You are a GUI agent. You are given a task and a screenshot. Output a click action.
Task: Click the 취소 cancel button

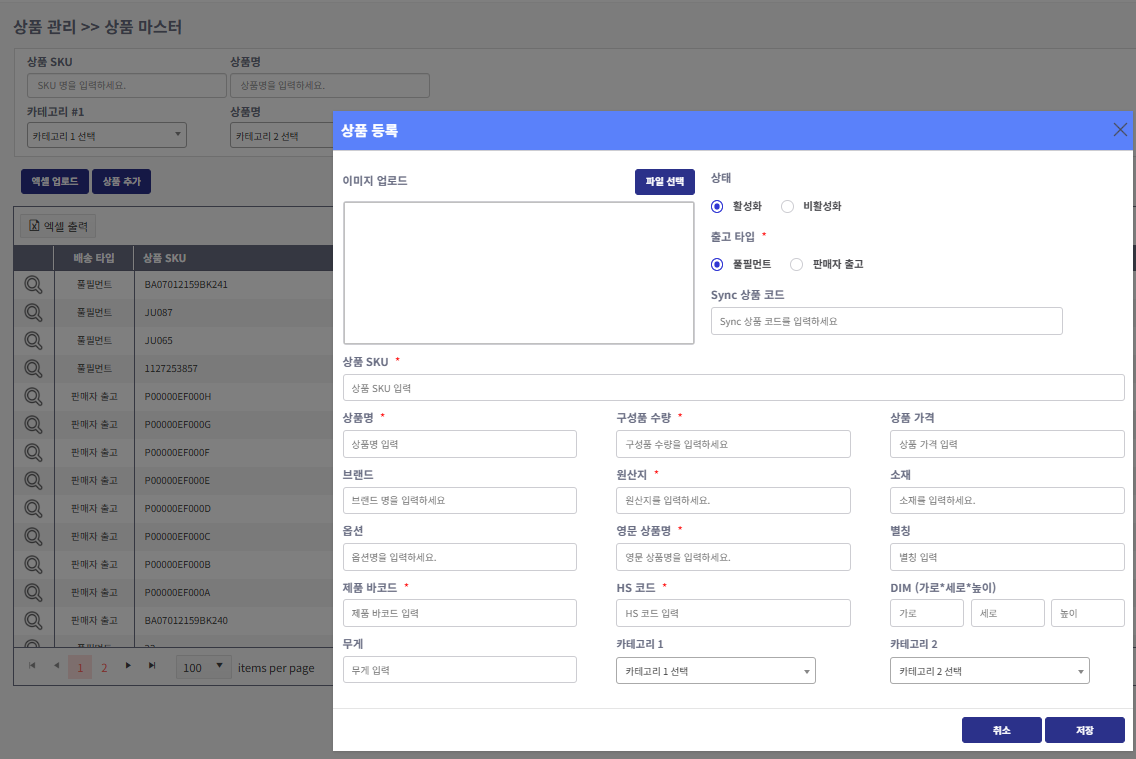tap(1001, 731)
